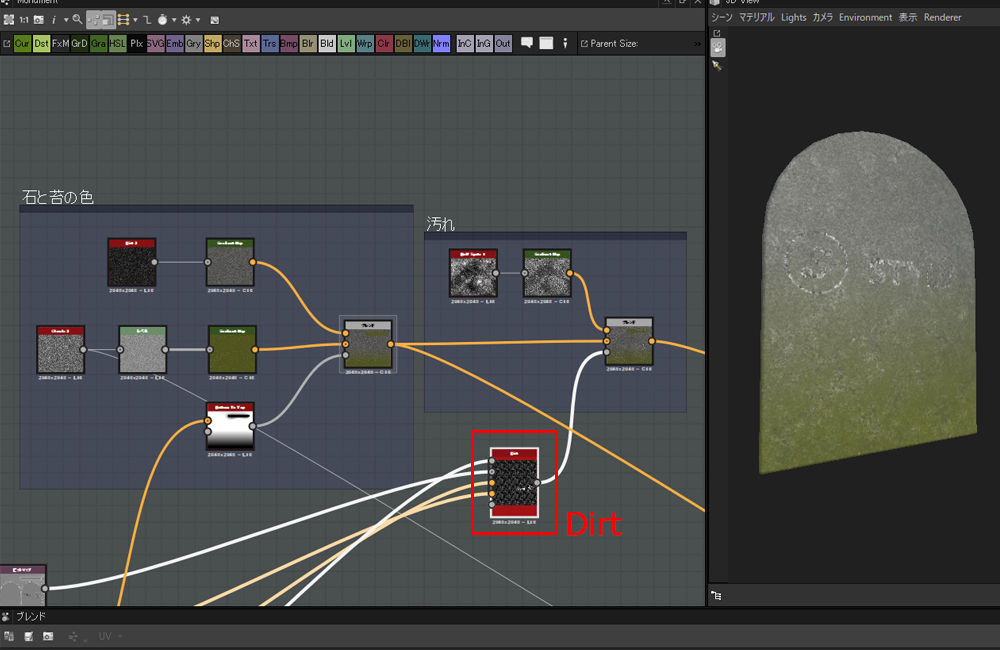This screenshot has width=1000, height=650.
Task: Add a Distance node with Dst button
Action: 41,43
